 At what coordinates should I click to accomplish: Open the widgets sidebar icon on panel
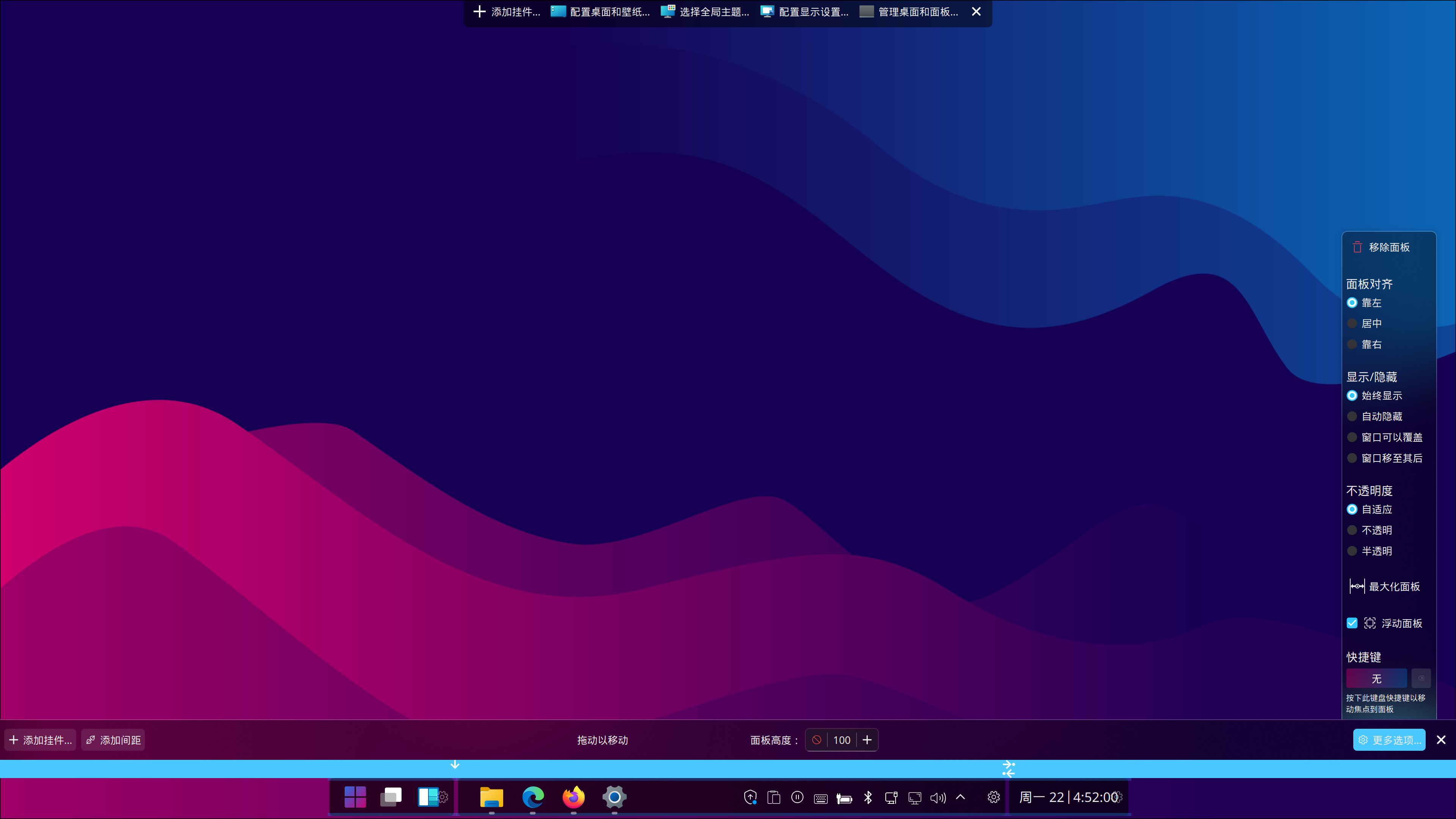(428, 797)
